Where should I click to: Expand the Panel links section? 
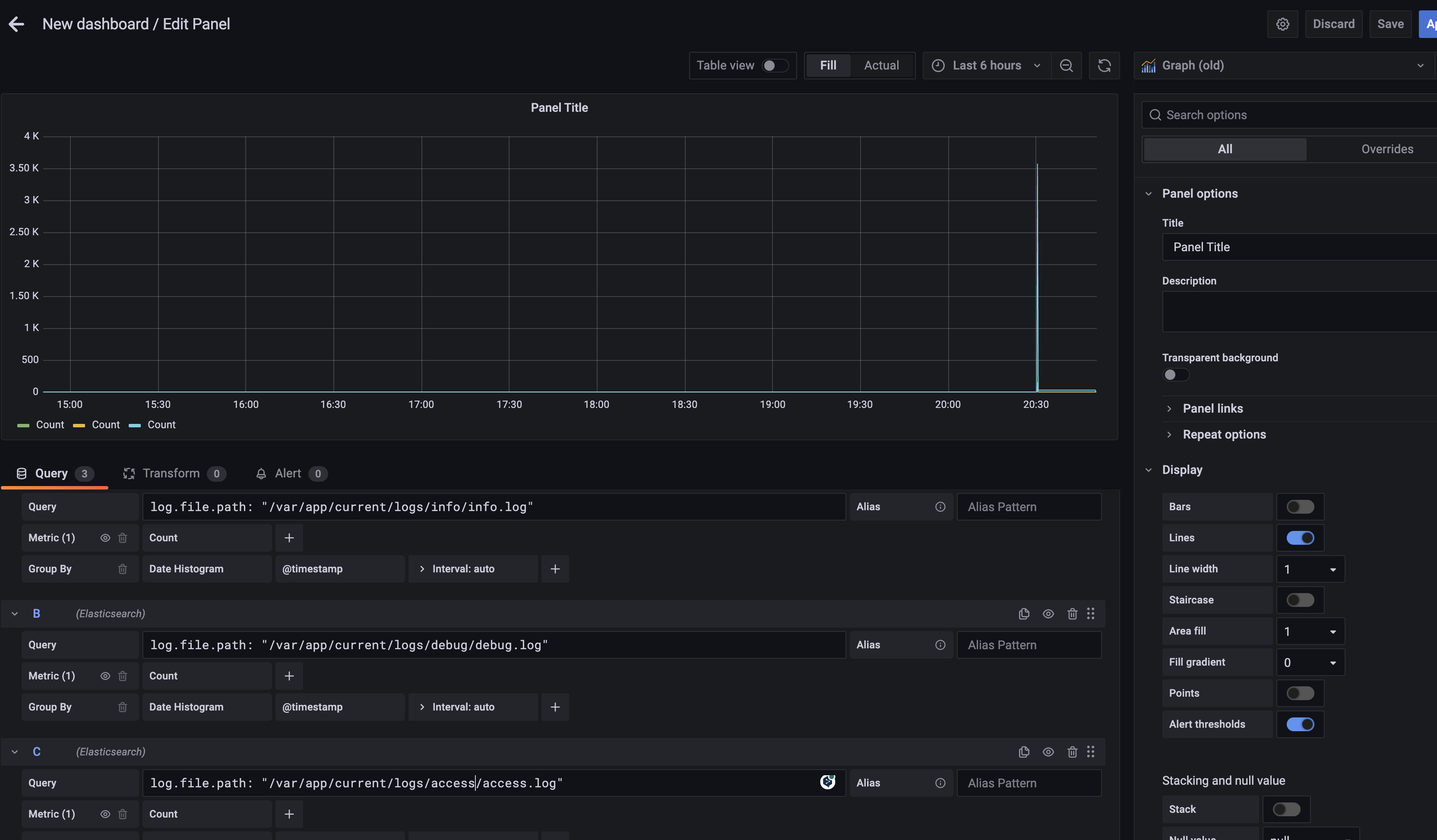point(1212,409)
